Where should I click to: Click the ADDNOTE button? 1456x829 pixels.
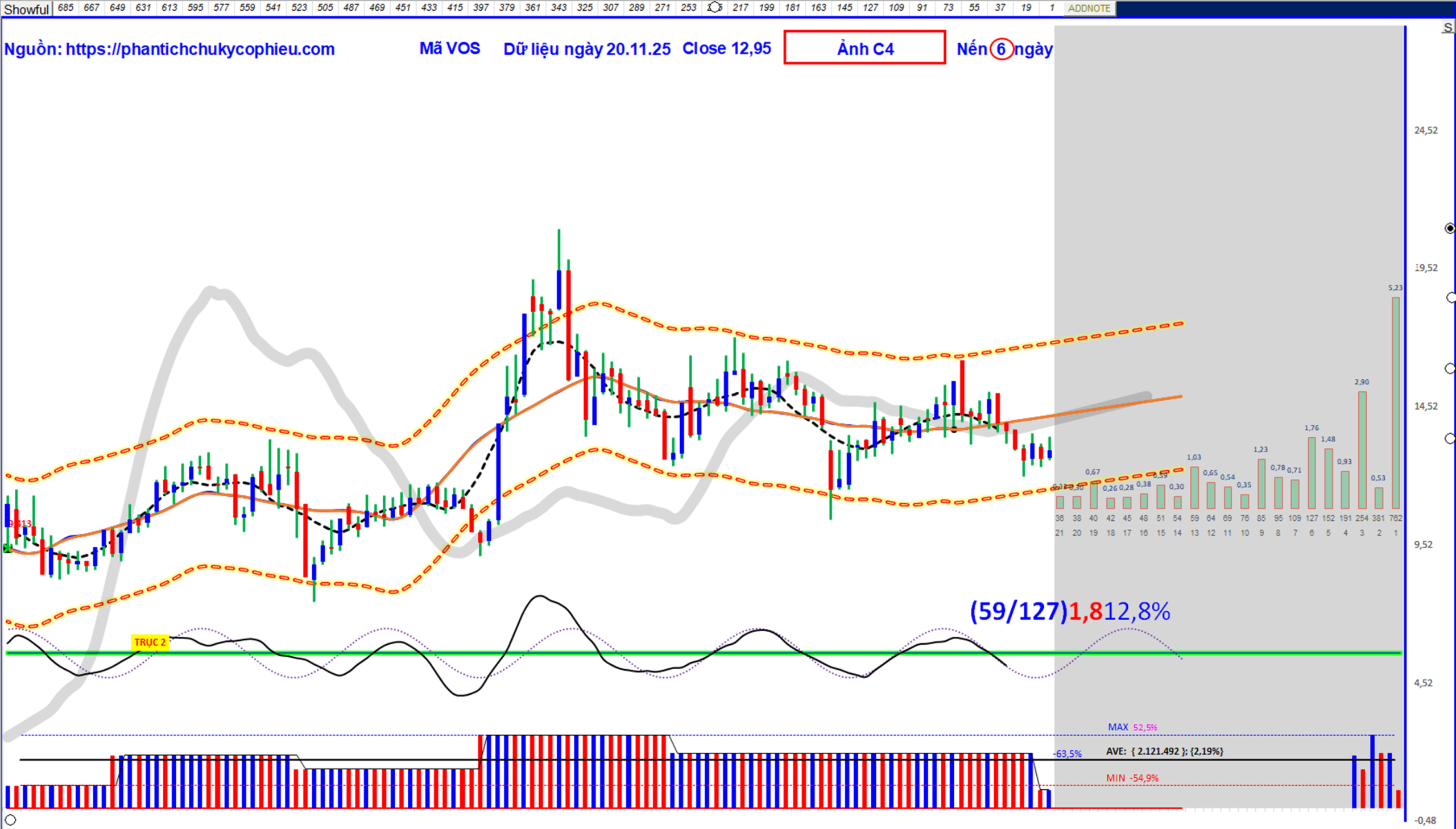click(x=1089, y=8)
